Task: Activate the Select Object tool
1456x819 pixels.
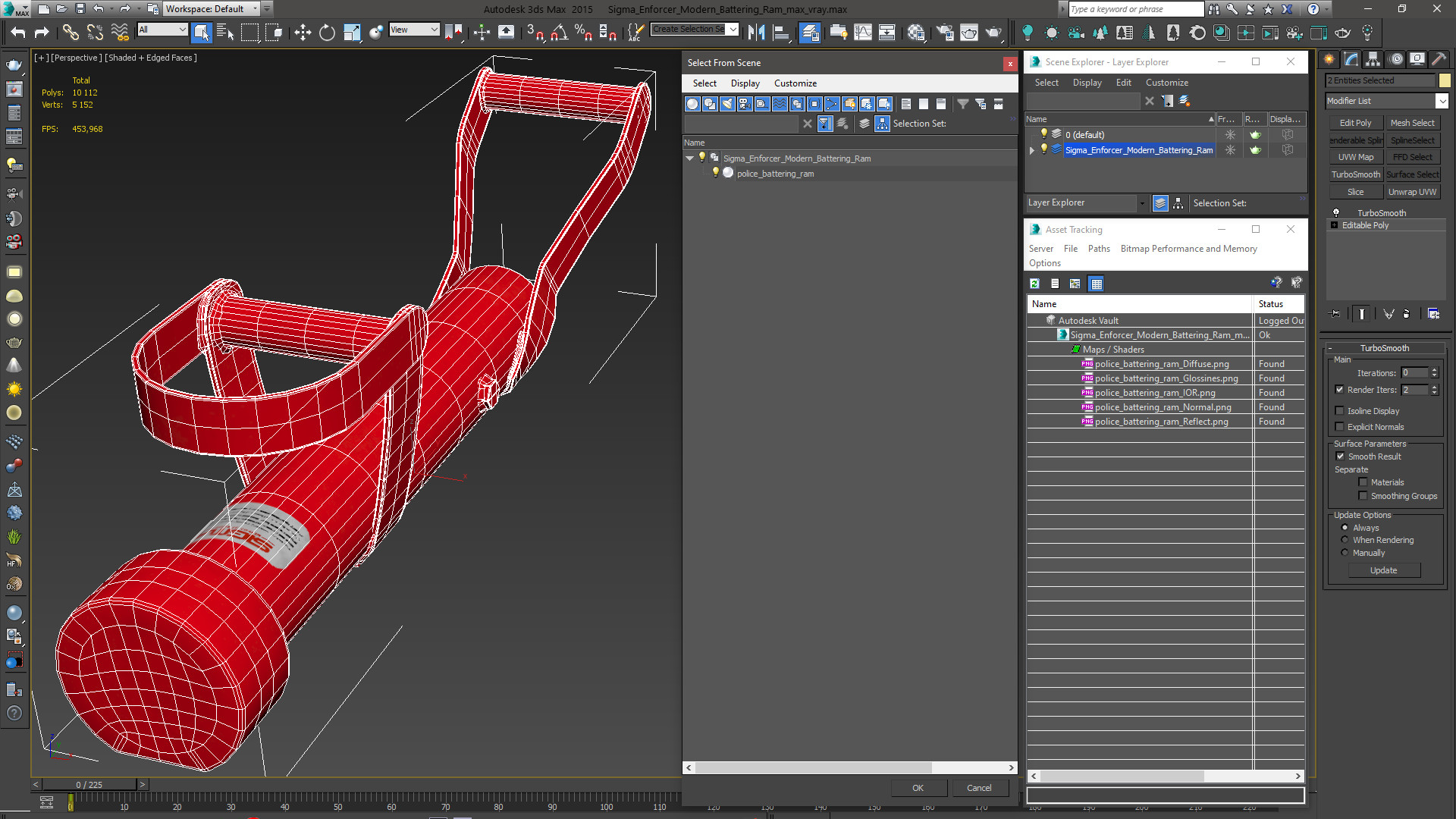Action: [201, 33]
